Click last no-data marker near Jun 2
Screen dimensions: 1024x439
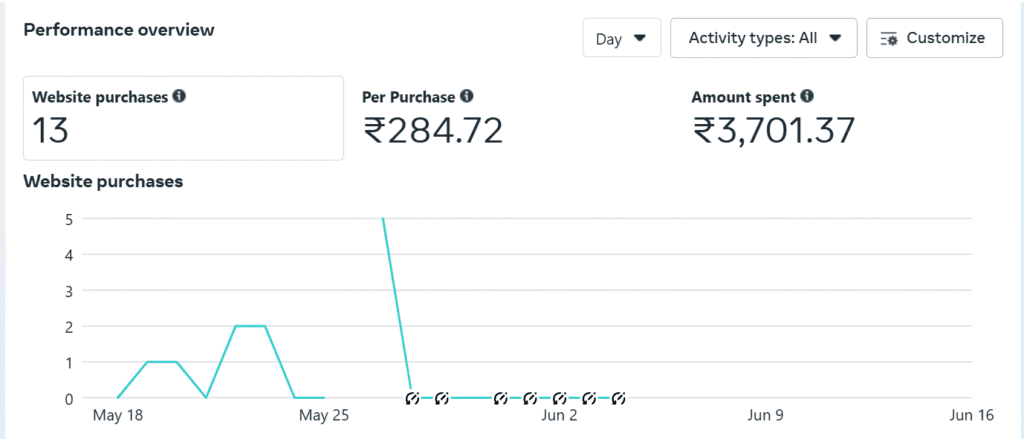[x=619, y=398]
